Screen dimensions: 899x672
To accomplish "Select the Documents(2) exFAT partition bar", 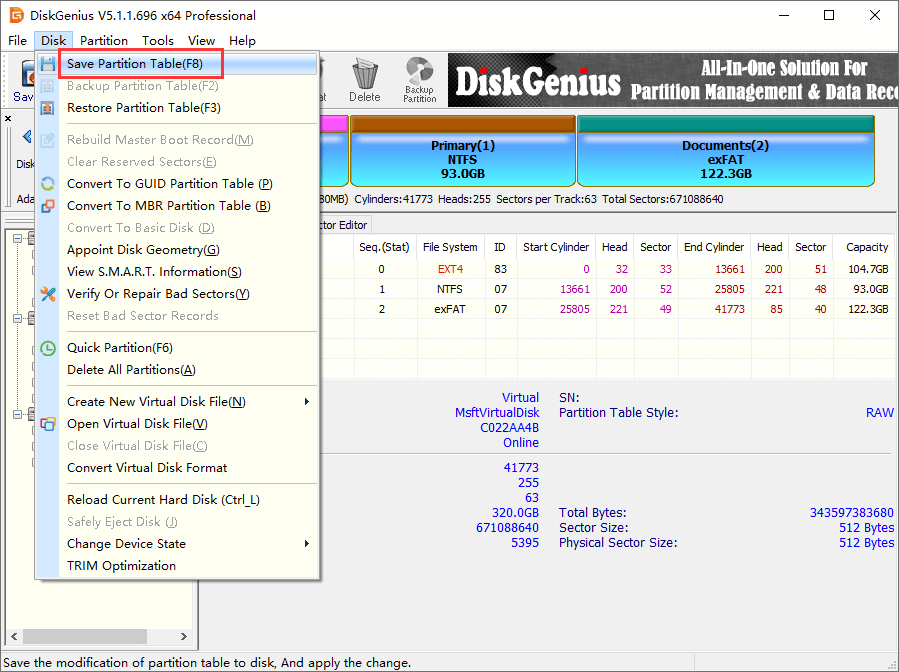I will 725,158.
